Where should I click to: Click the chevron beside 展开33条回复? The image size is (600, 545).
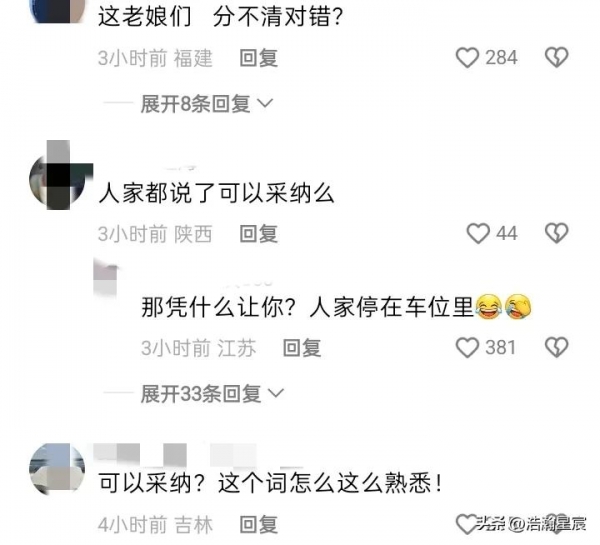click(276, 393)
